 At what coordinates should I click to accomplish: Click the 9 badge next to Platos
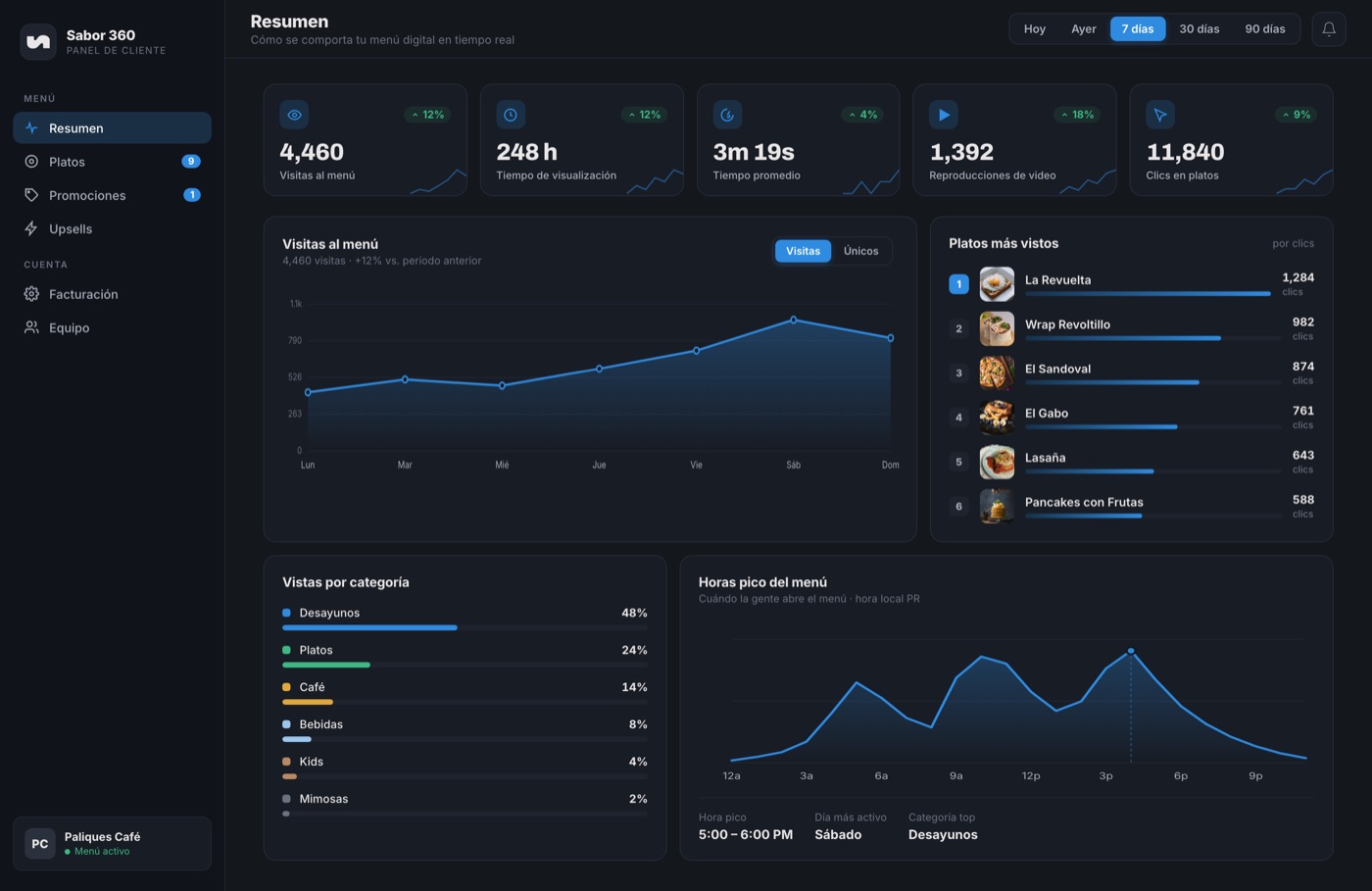pos(191,161)
